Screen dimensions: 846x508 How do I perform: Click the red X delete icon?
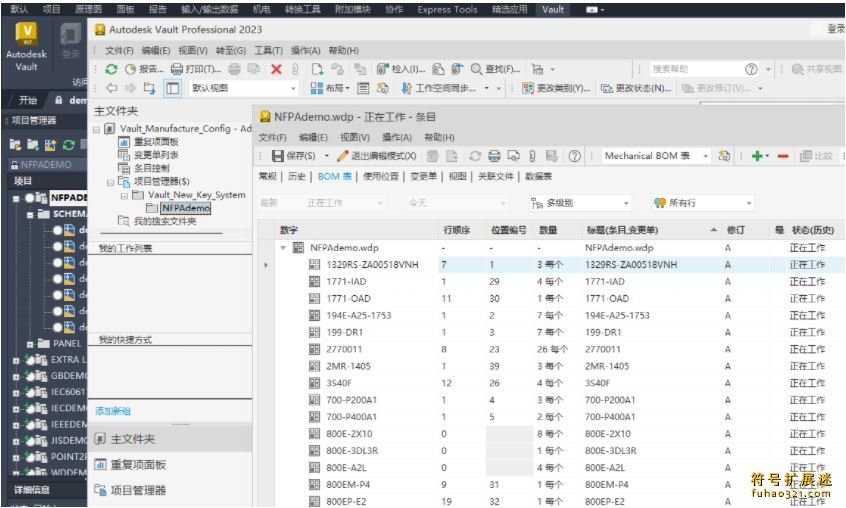(x=276, y=69)
